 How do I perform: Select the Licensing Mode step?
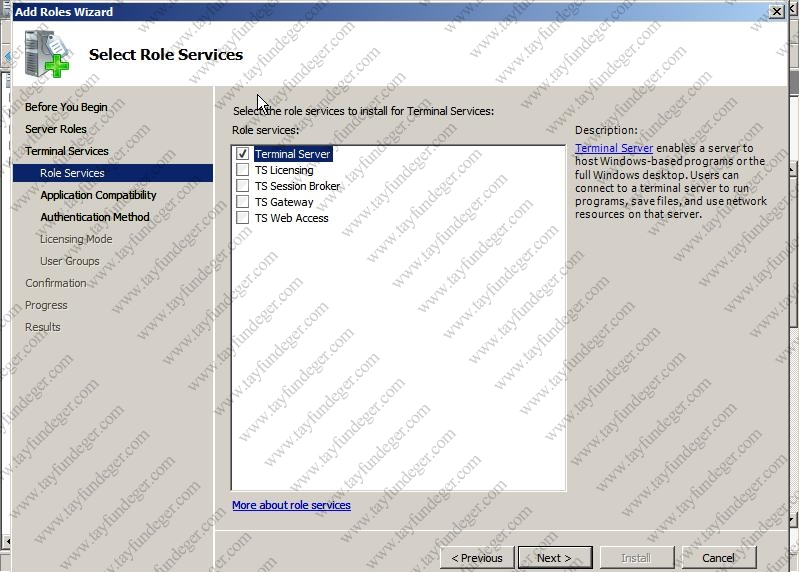point(76,239)
